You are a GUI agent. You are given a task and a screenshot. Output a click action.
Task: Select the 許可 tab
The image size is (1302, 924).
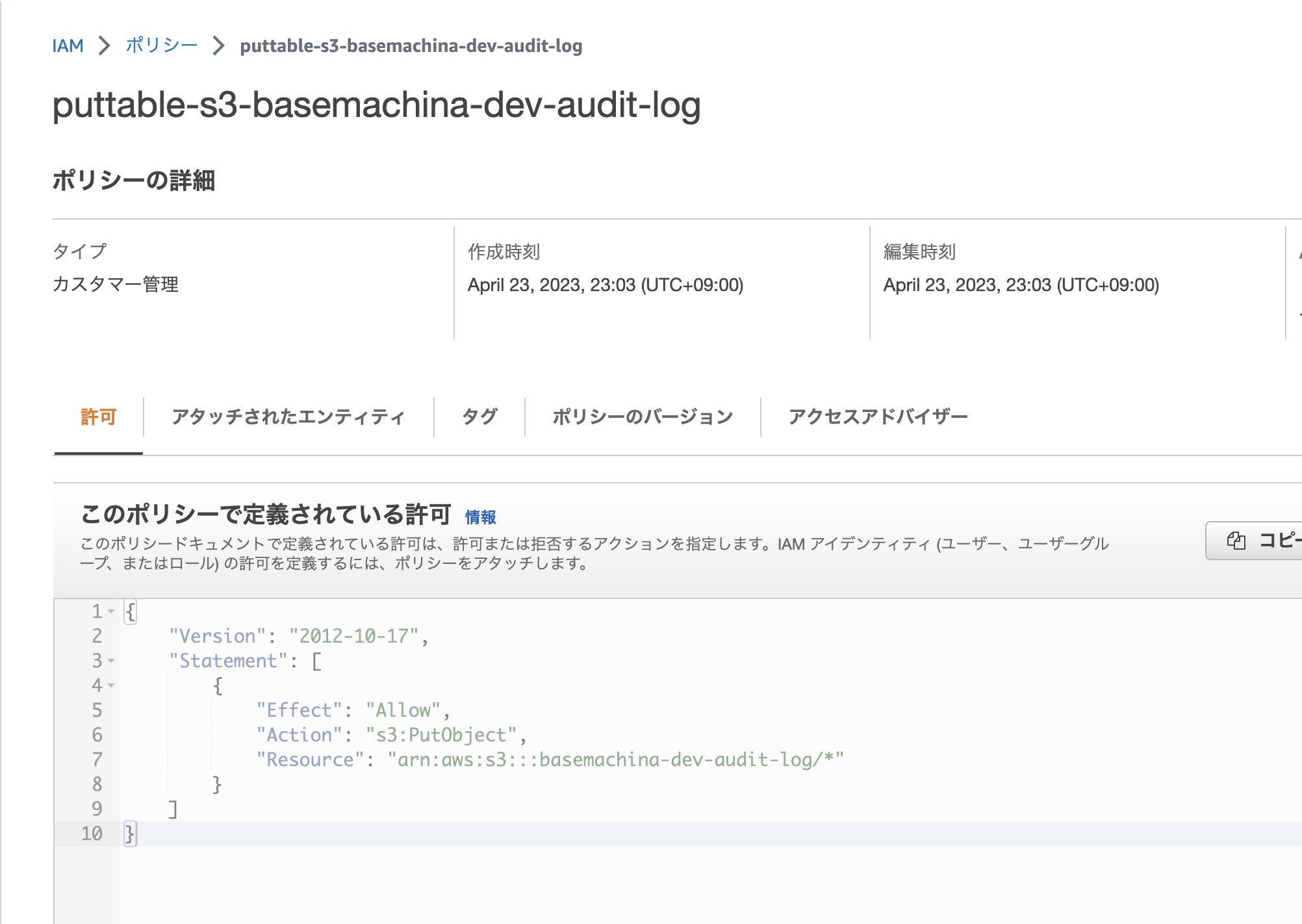pos(99,417)
